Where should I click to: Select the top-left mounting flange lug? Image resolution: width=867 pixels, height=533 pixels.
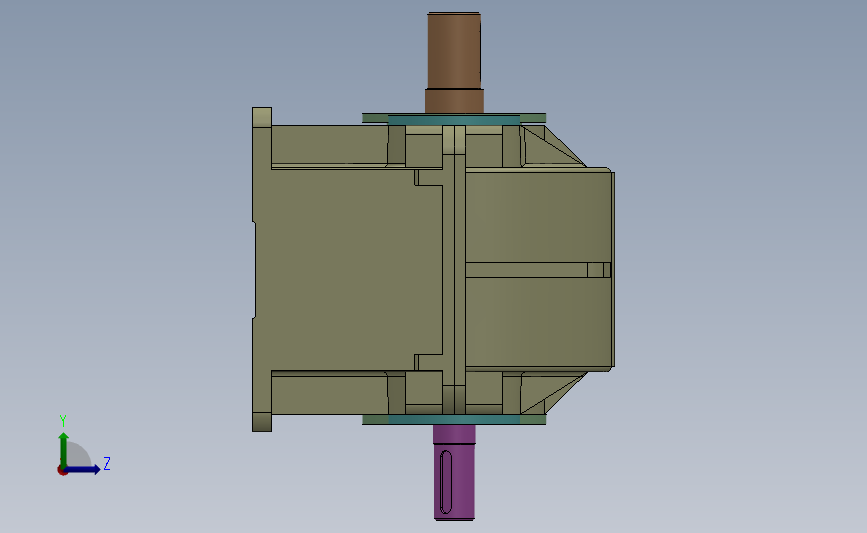click(262, 117)
